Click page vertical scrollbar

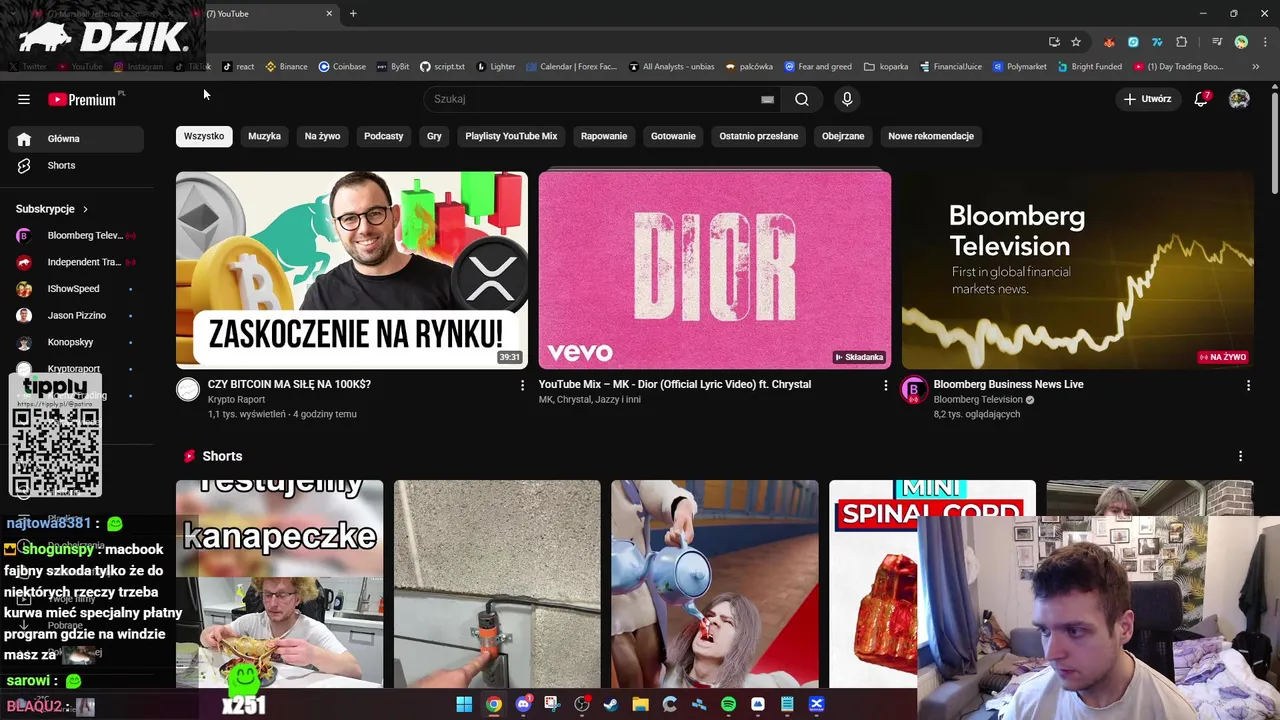1274,145
